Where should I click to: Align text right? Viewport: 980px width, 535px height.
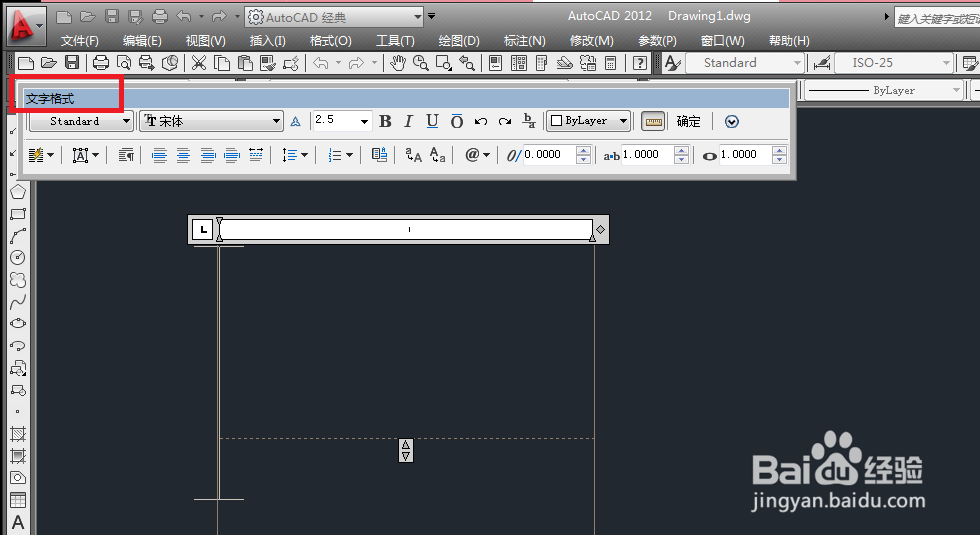click(x=208, y=155)
